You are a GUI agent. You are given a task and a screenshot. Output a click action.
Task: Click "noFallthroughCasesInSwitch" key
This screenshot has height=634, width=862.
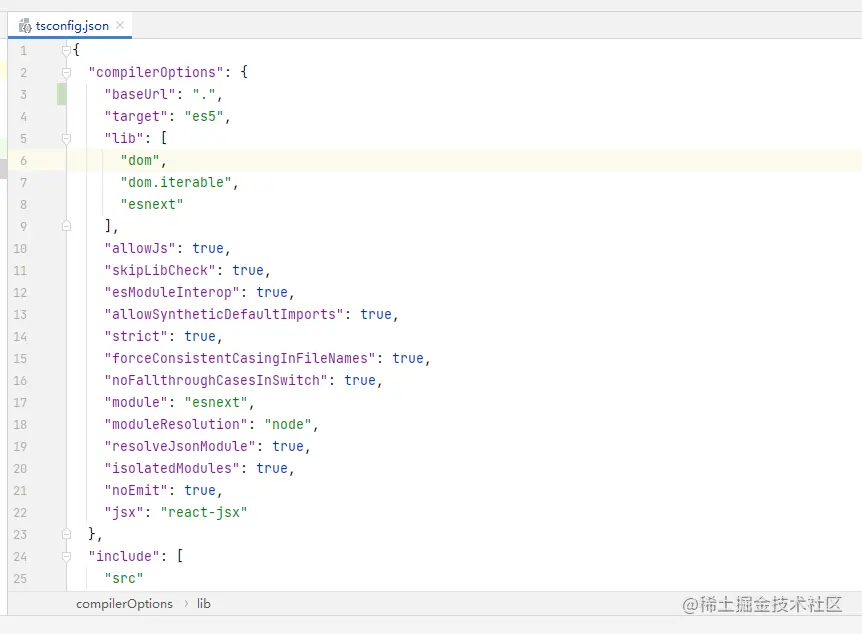[216, 381]
